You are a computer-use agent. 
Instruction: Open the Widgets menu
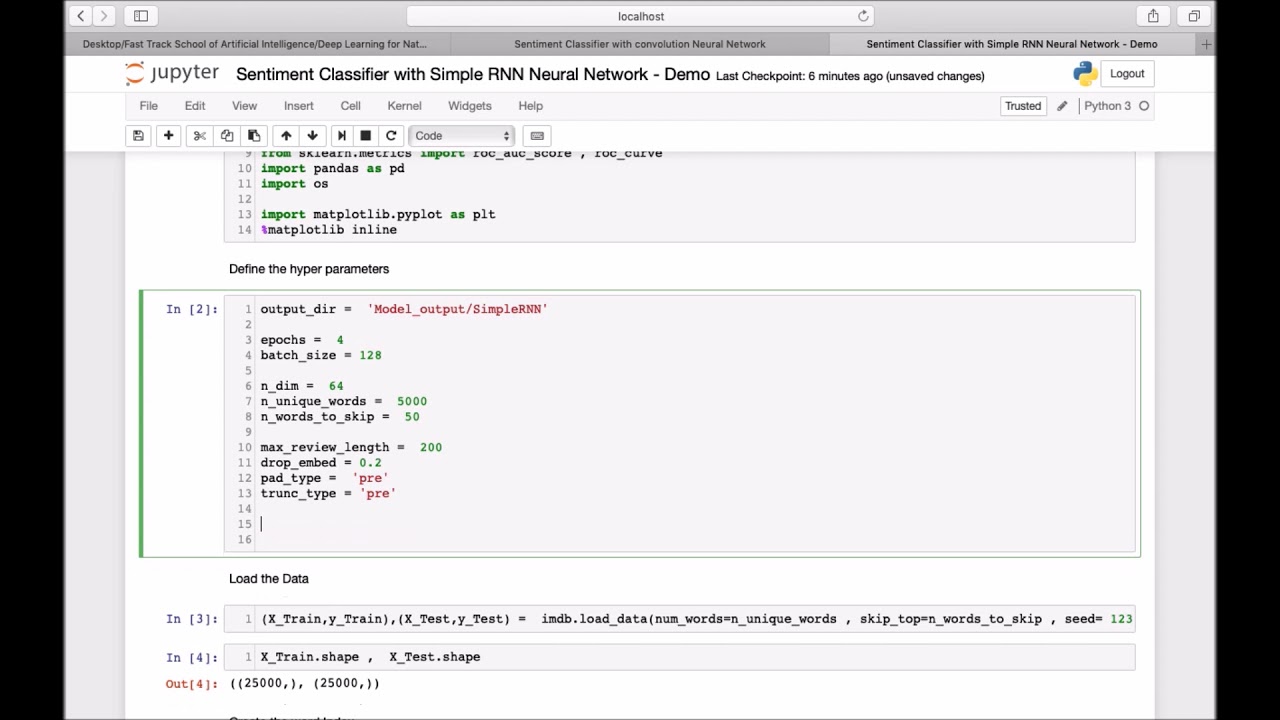[x=469, y=106]
